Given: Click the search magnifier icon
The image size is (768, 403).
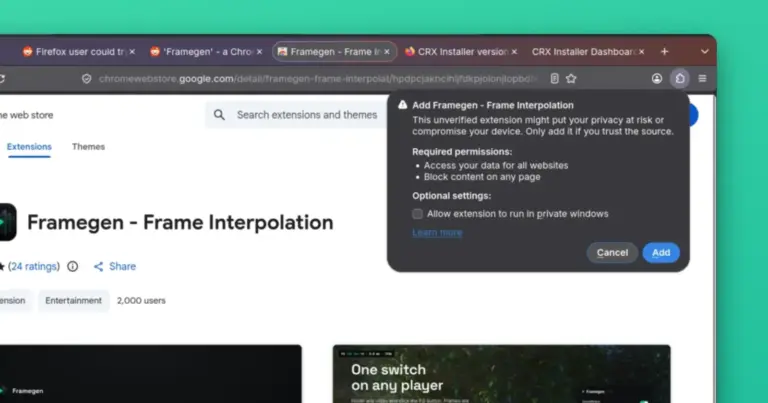Looking at the screenshot, I should pyautogui.click(x=219, y=115).
